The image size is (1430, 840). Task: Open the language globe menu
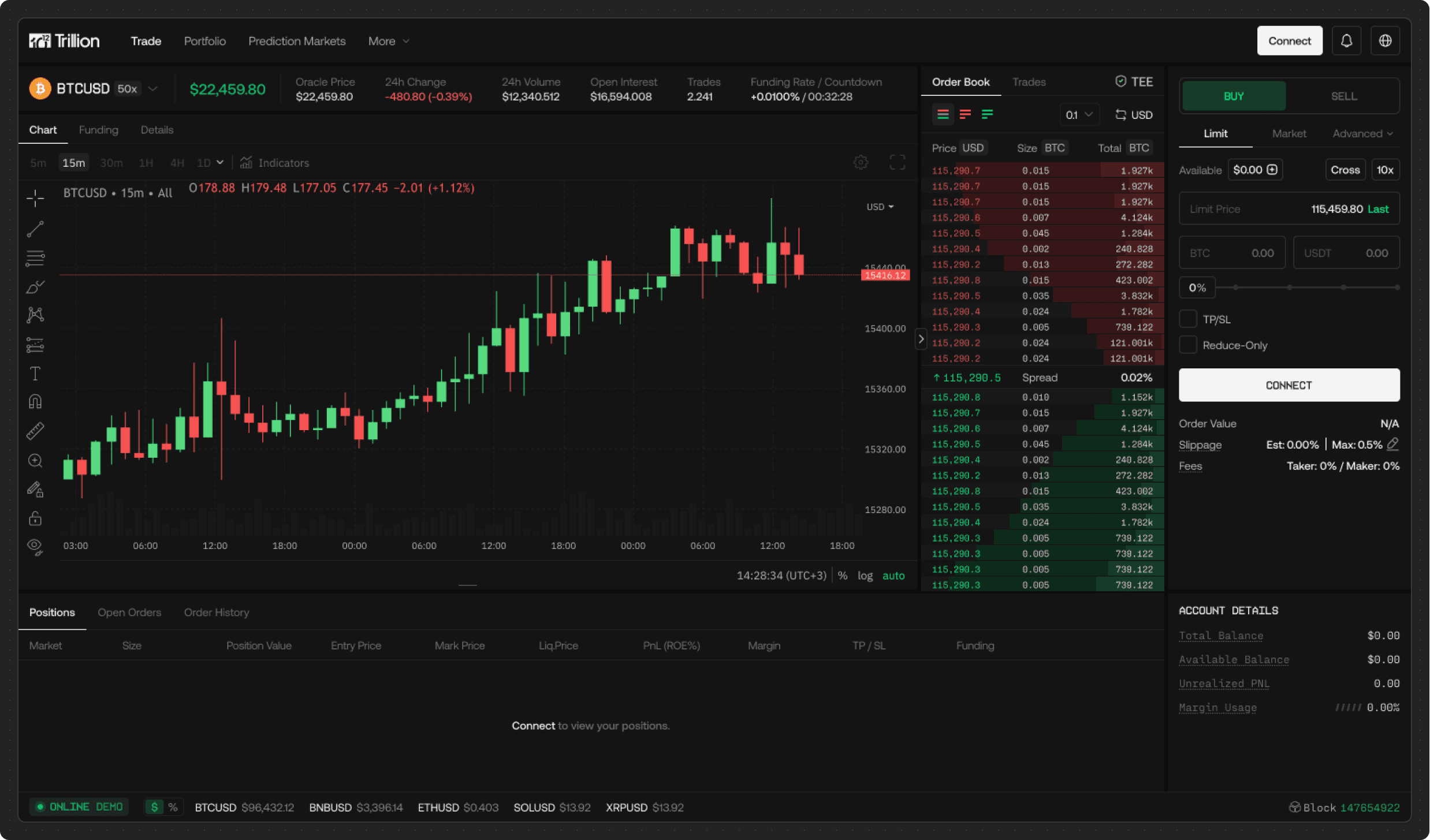click(1385, 41)
